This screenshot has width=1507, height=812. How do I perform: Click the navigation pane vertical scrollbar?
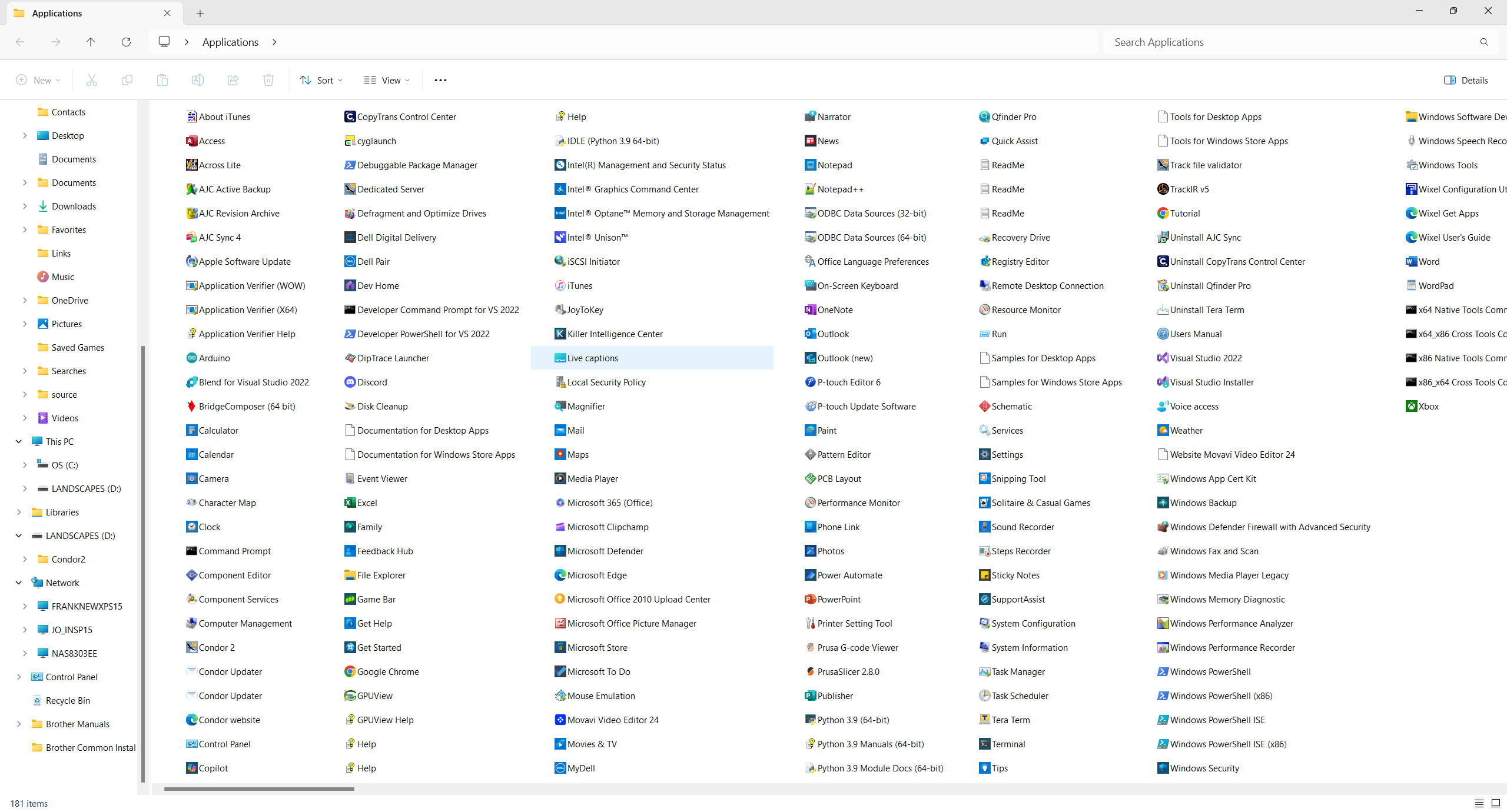143,564
